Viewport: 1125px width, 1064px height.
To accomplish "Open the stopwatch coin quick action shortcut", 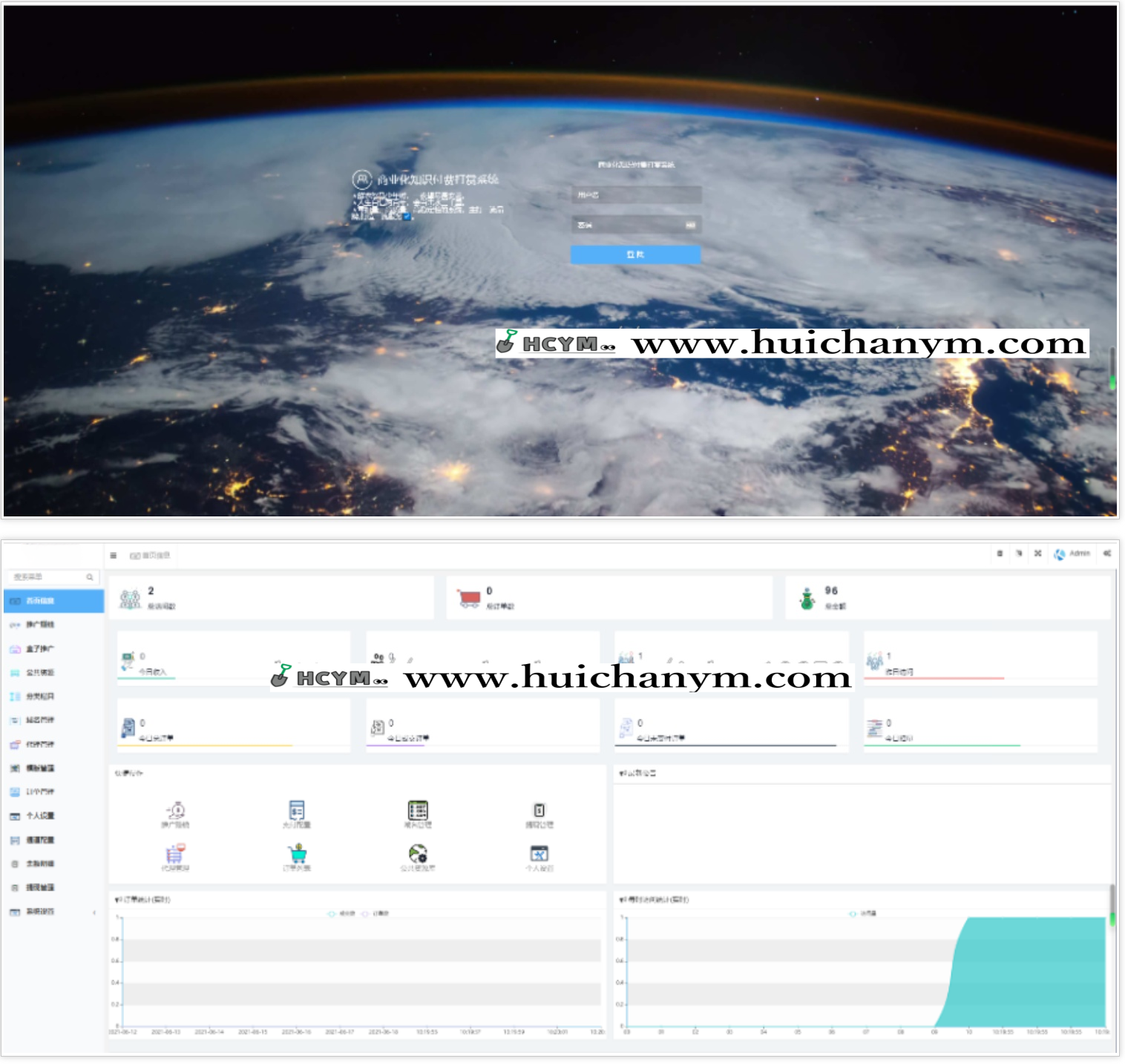I will tap(176, 810).
